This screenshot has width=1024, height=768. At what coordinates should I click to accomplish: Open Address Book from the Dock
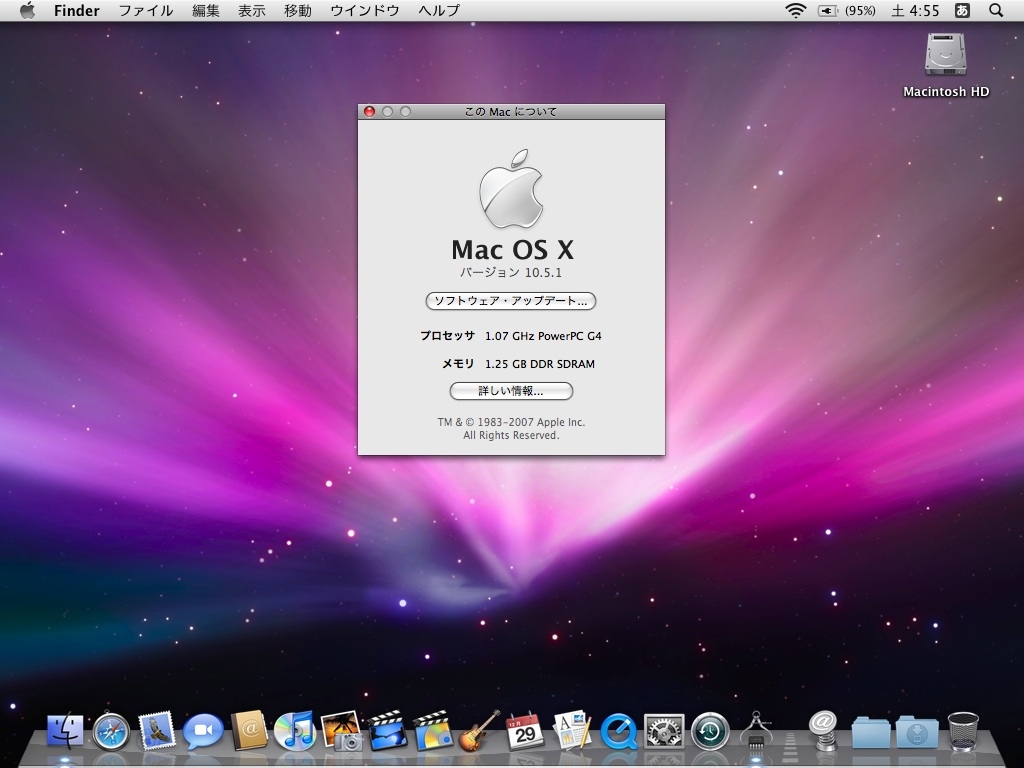[x=249, y=731]
